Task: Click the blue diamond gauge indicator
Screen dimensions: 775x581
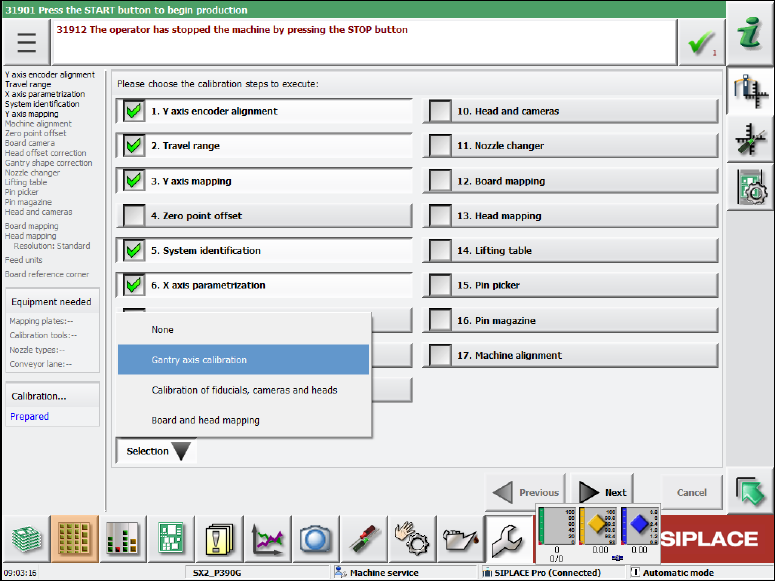Action: point(640,526)
